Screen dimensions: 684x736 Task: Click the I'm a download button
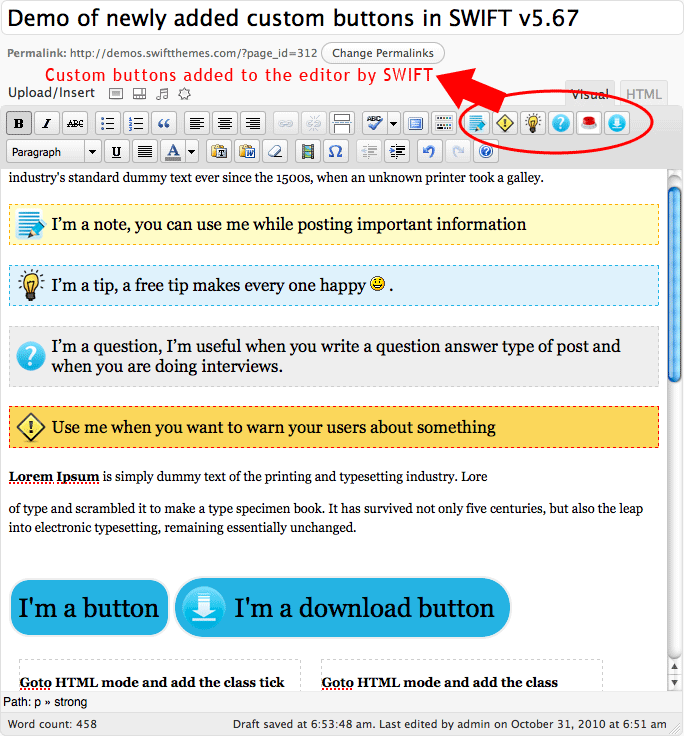pyautogui.click(x=343, y=608)
